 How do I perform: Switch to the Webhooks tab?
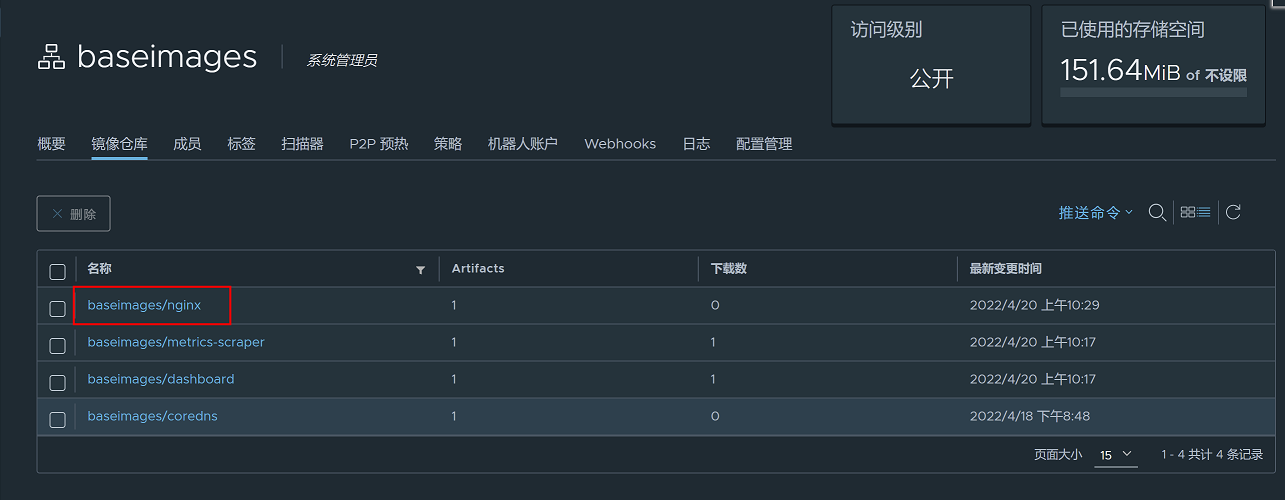tap(620, 144)
